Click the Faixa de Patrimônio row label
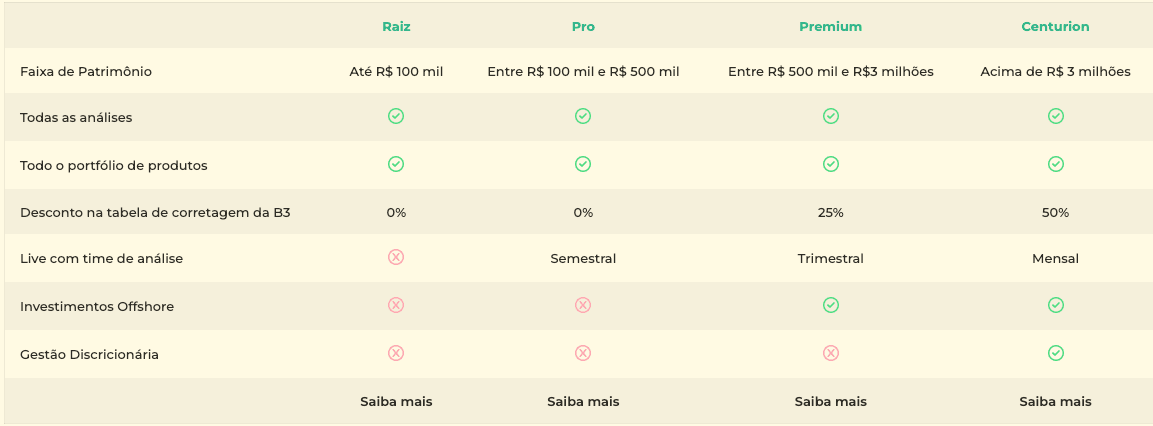Viewport: 1153px width, 426px height. click(x=86, y=72)
